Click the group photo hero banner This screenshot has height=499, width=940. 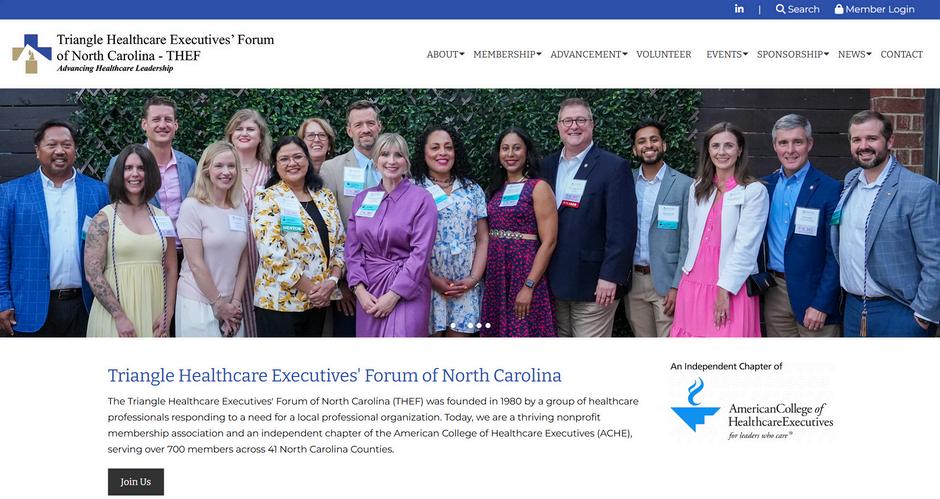point(470,213)
